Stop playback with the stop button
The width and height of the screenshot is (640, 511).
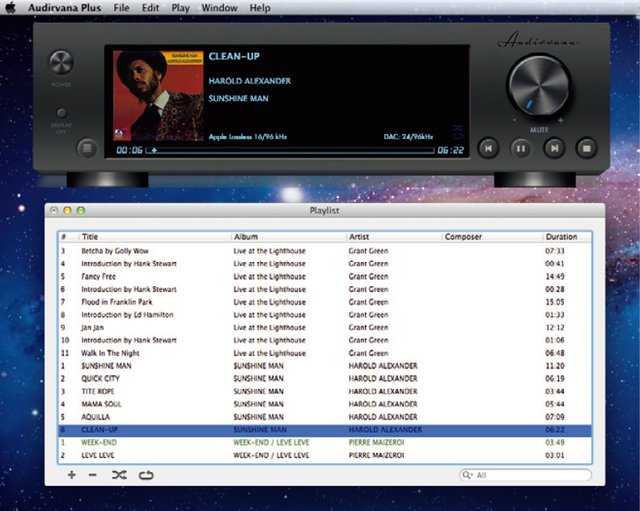click(586, 148)
